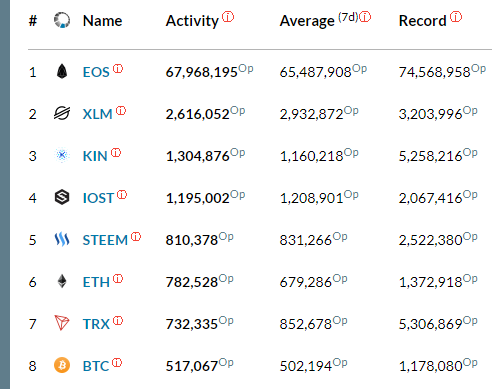Click the Stellar XLM logo icon
The height and width of the screenshot is (389, 492).
point(62,113)
